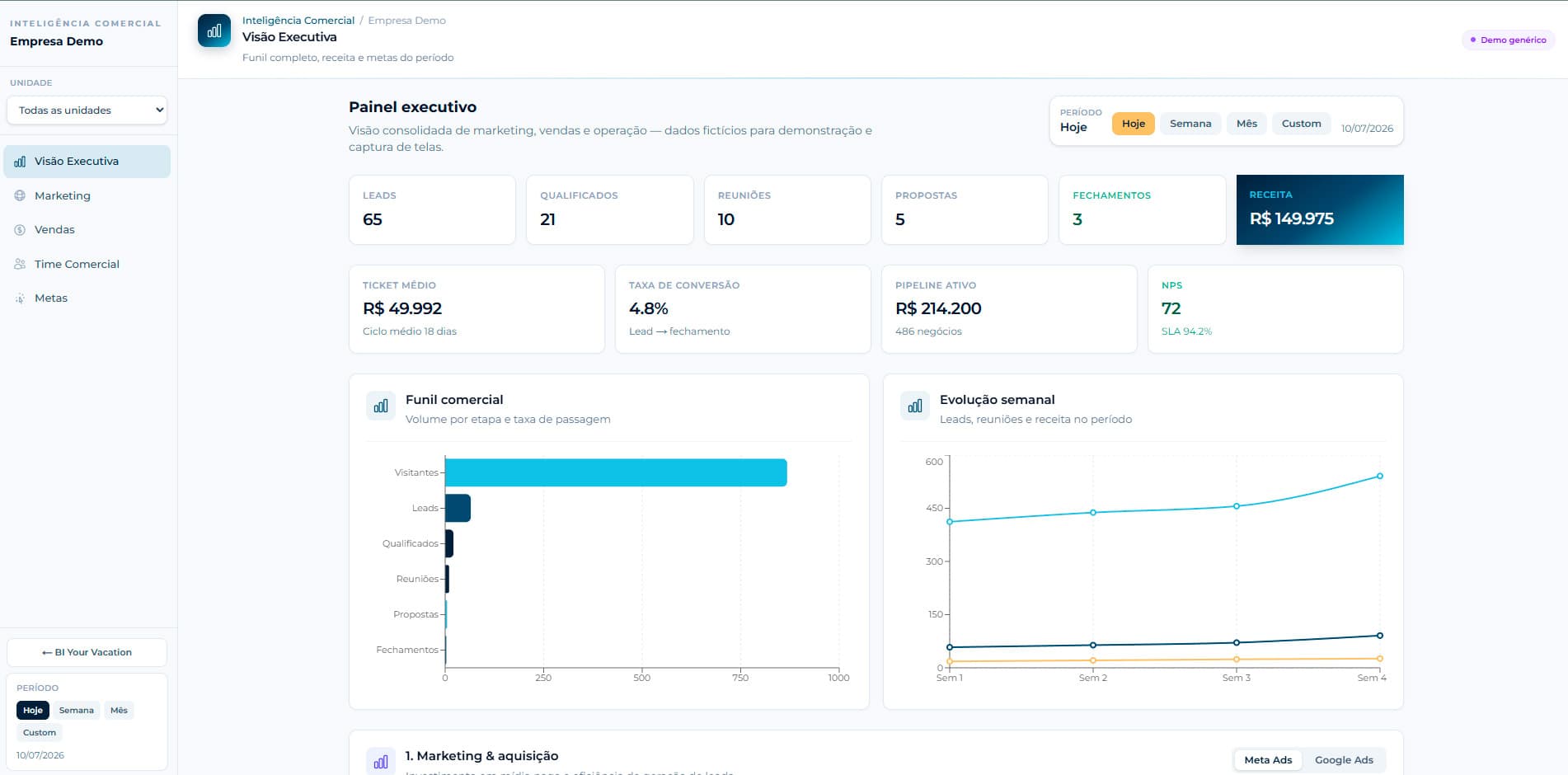The height and width of the screenshot is (775, 1568).
Task: Click the Fechamentos card showing 3
Action: [x=1143, y=209]
